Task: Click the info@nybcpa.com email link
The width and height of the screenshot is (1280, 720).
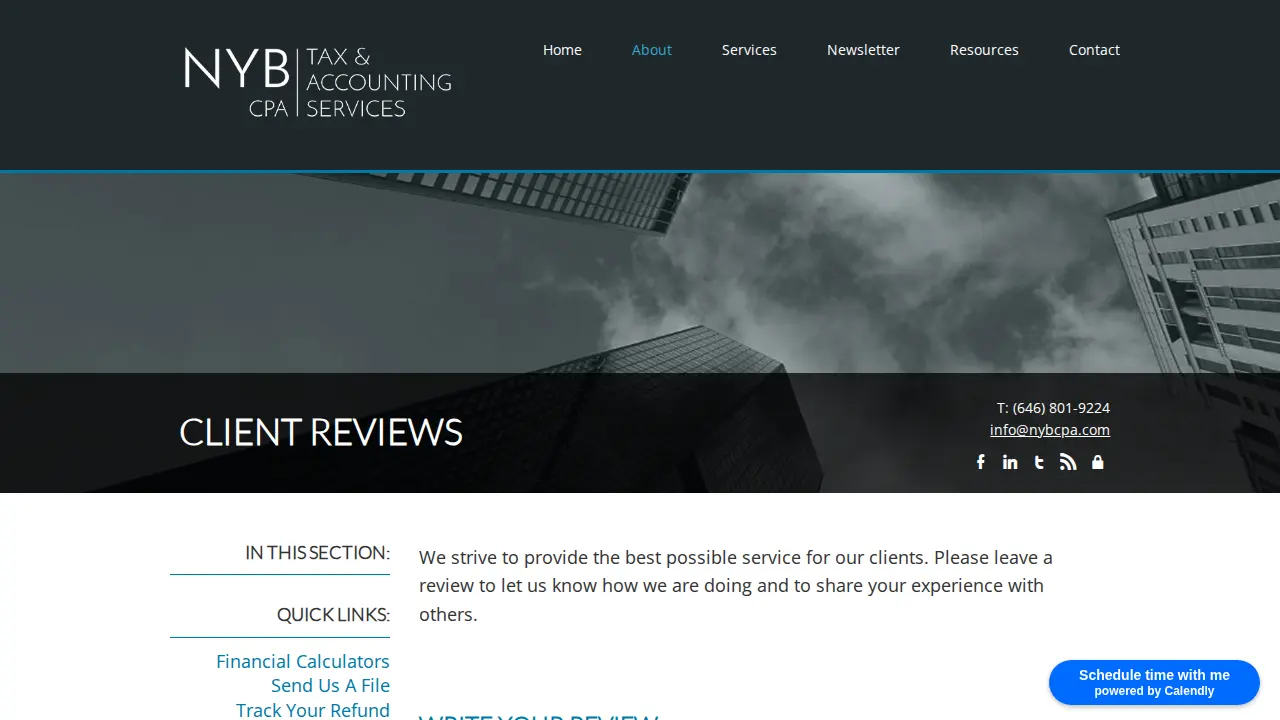Action: [1050, 430]
